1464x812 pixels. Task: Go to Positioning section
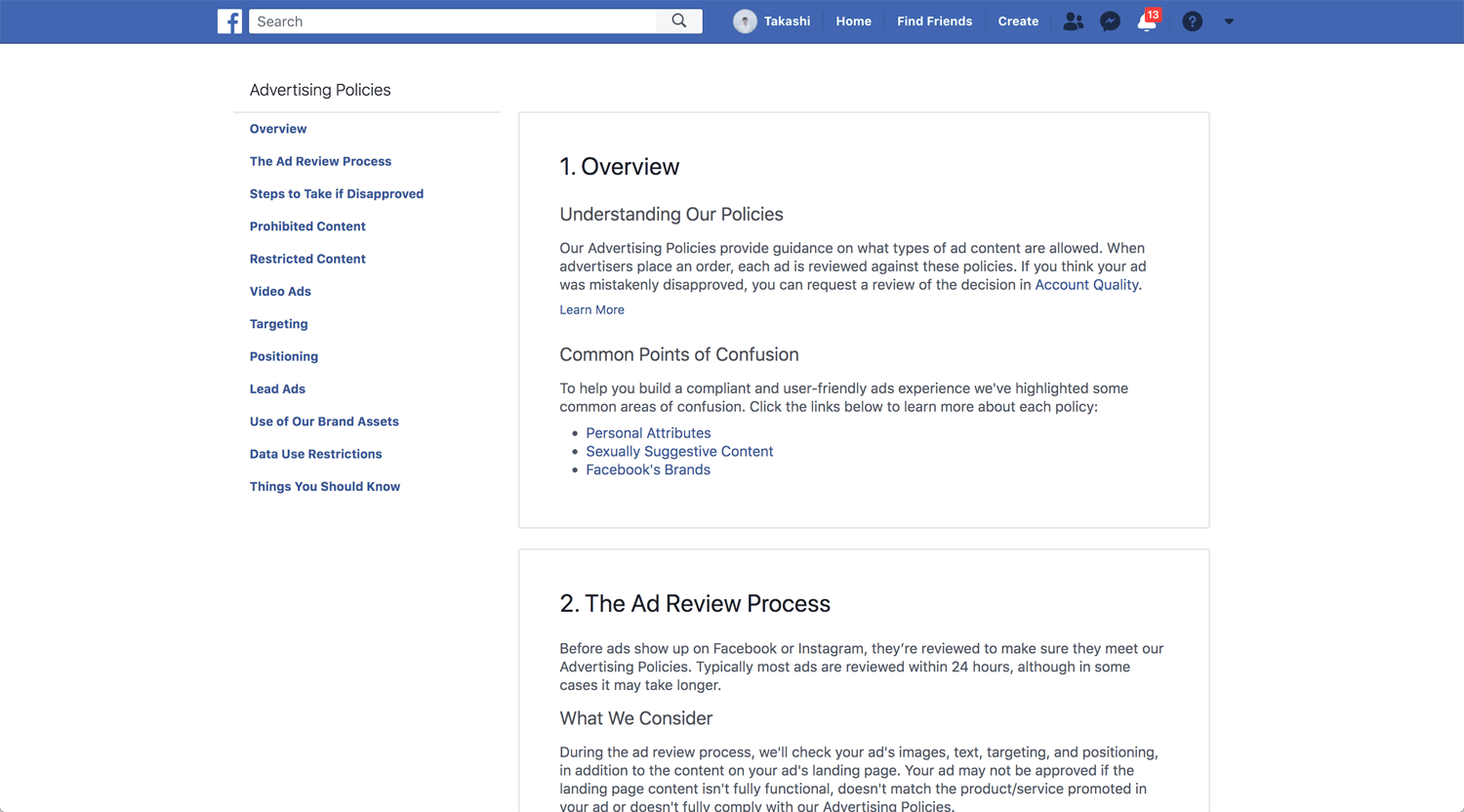[x=284, y=356]
